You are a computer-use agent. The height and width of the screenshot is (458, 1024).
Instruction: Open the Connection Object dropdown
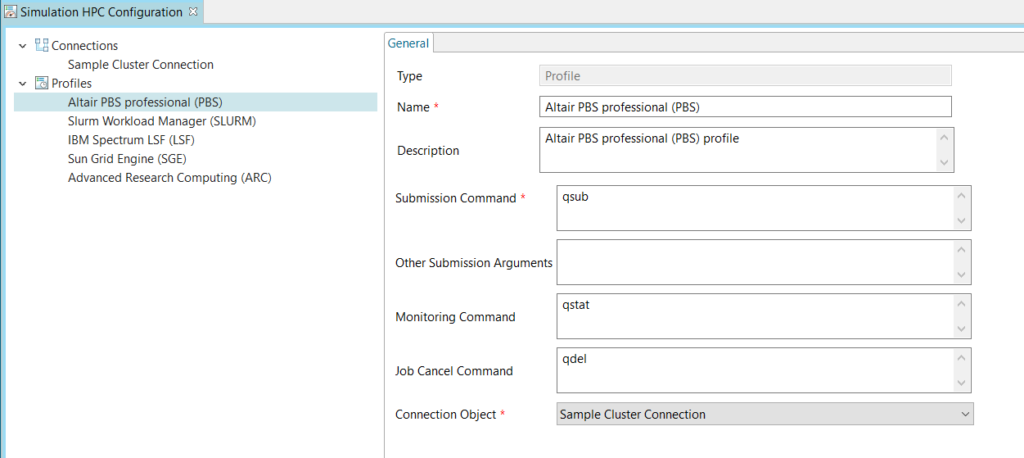765,414
